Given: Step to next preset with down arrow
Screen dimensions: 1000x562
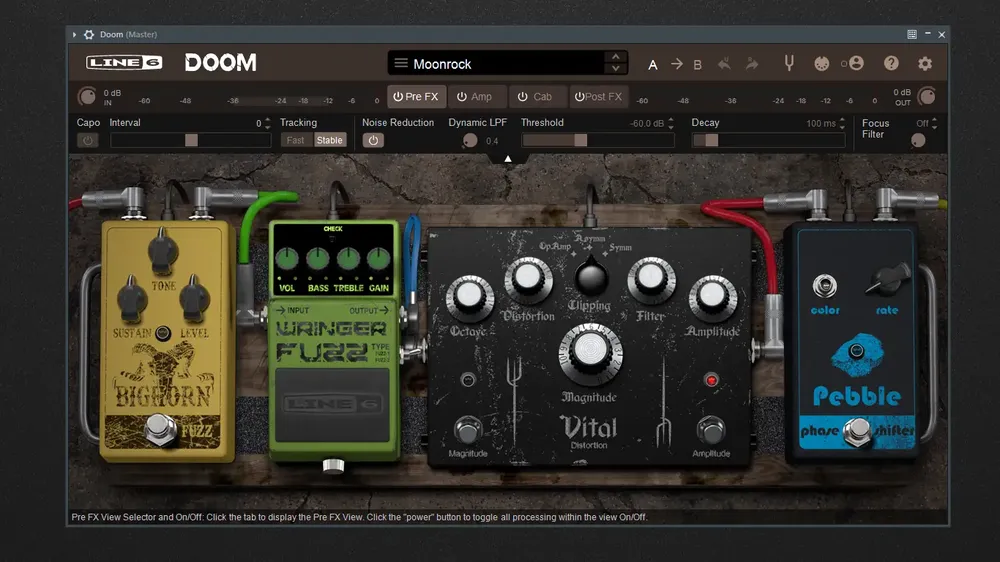Looking at the screenshot, I should (615, 68).
